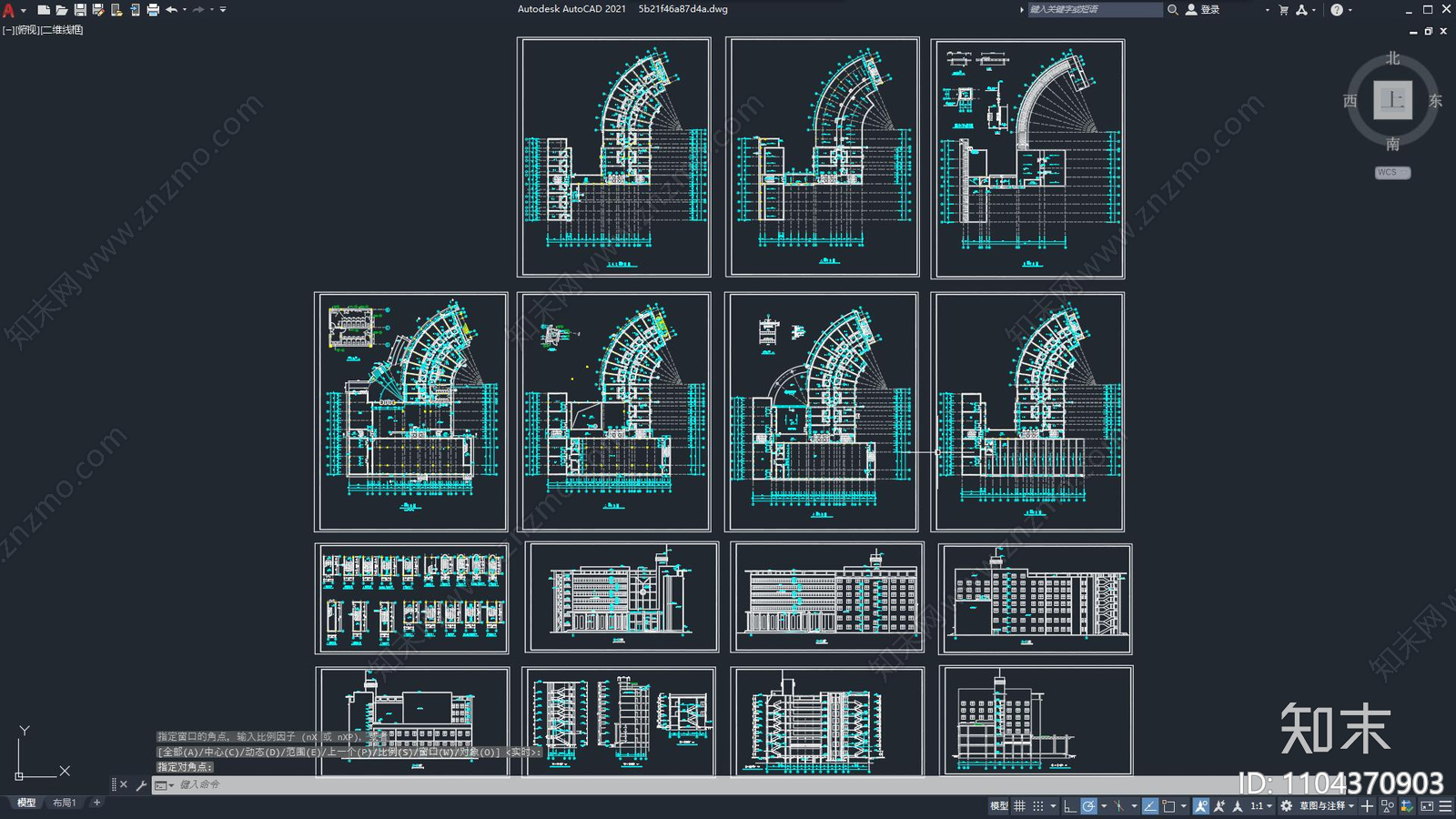Click the ViewCube top face 上
The width and height of the screenshot is (1456, 819).
click(x=1392, y=100)
